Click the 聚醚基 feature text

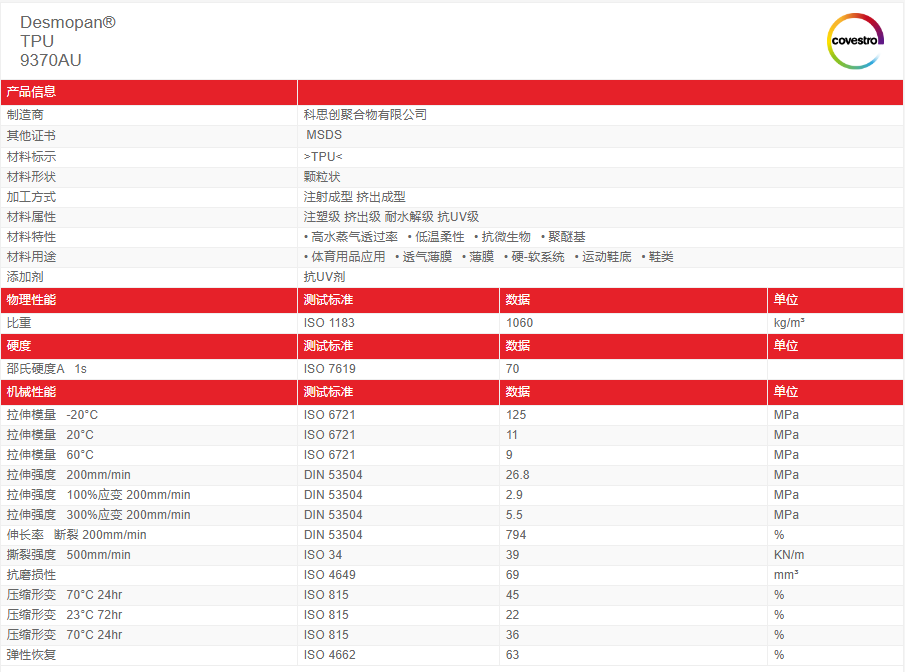[567, 237]
